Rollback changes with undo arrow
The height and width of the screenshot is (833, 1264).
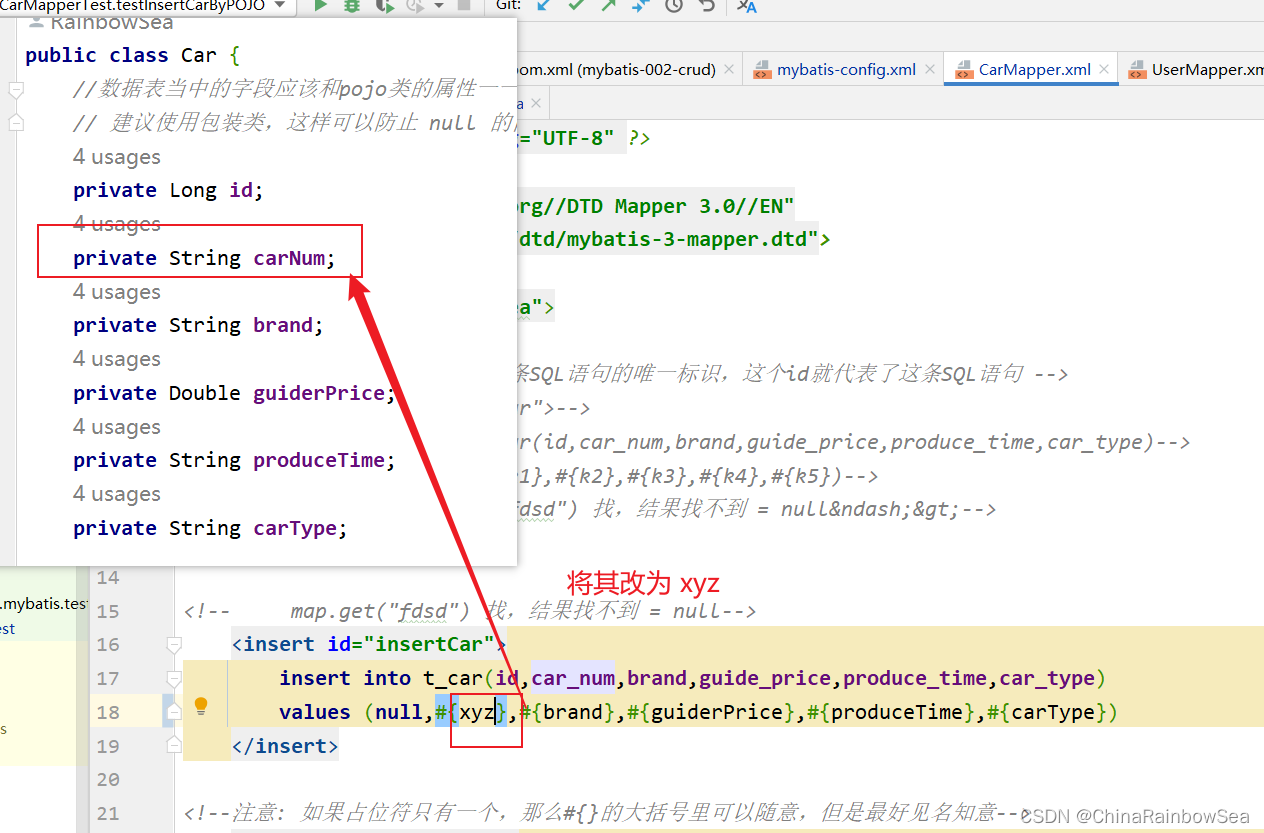pyautogui.click(x=707, y=5)
